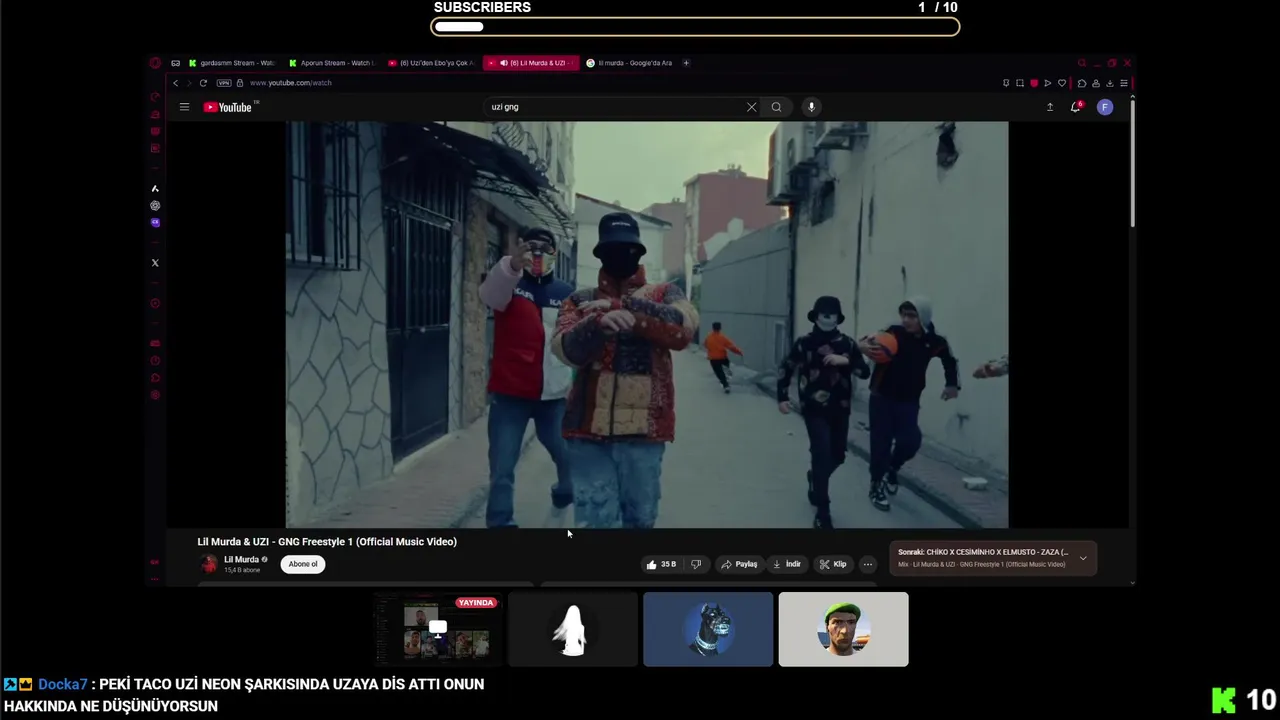
Task: Toggle the red ad-blocker shield icon
Action: [1034, 83]
